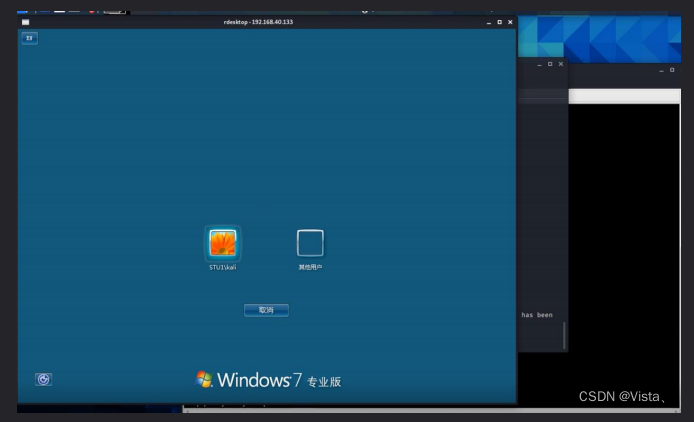Minimize the rightmost terminal window

[661, 70]
